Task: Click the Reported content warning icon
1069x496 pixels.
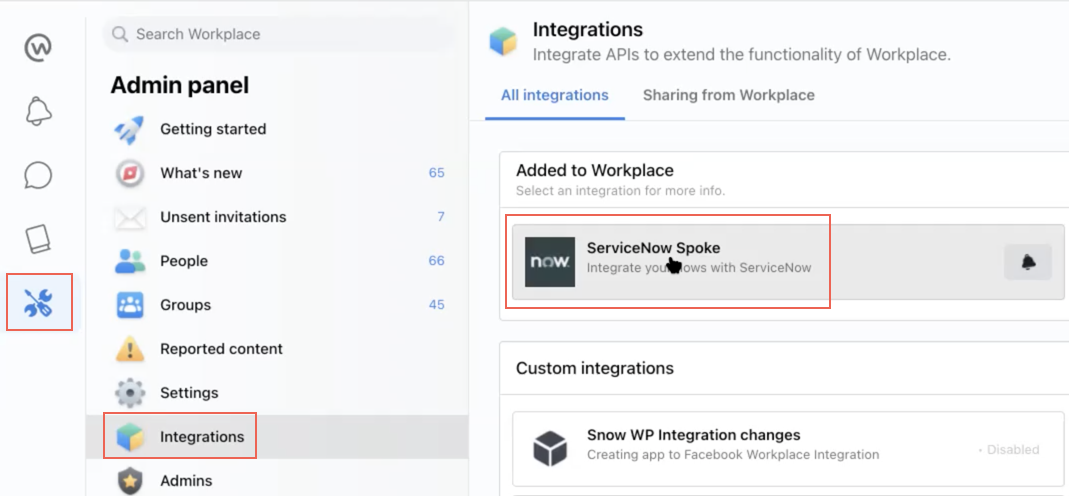Action: [x=130, y=348]
